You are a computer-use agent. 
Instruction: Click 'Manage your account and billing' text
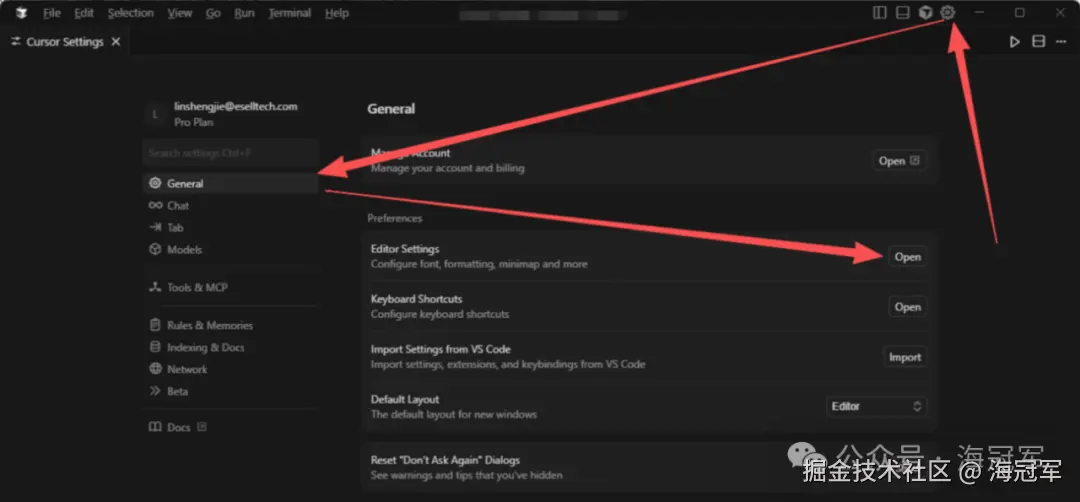447,168
